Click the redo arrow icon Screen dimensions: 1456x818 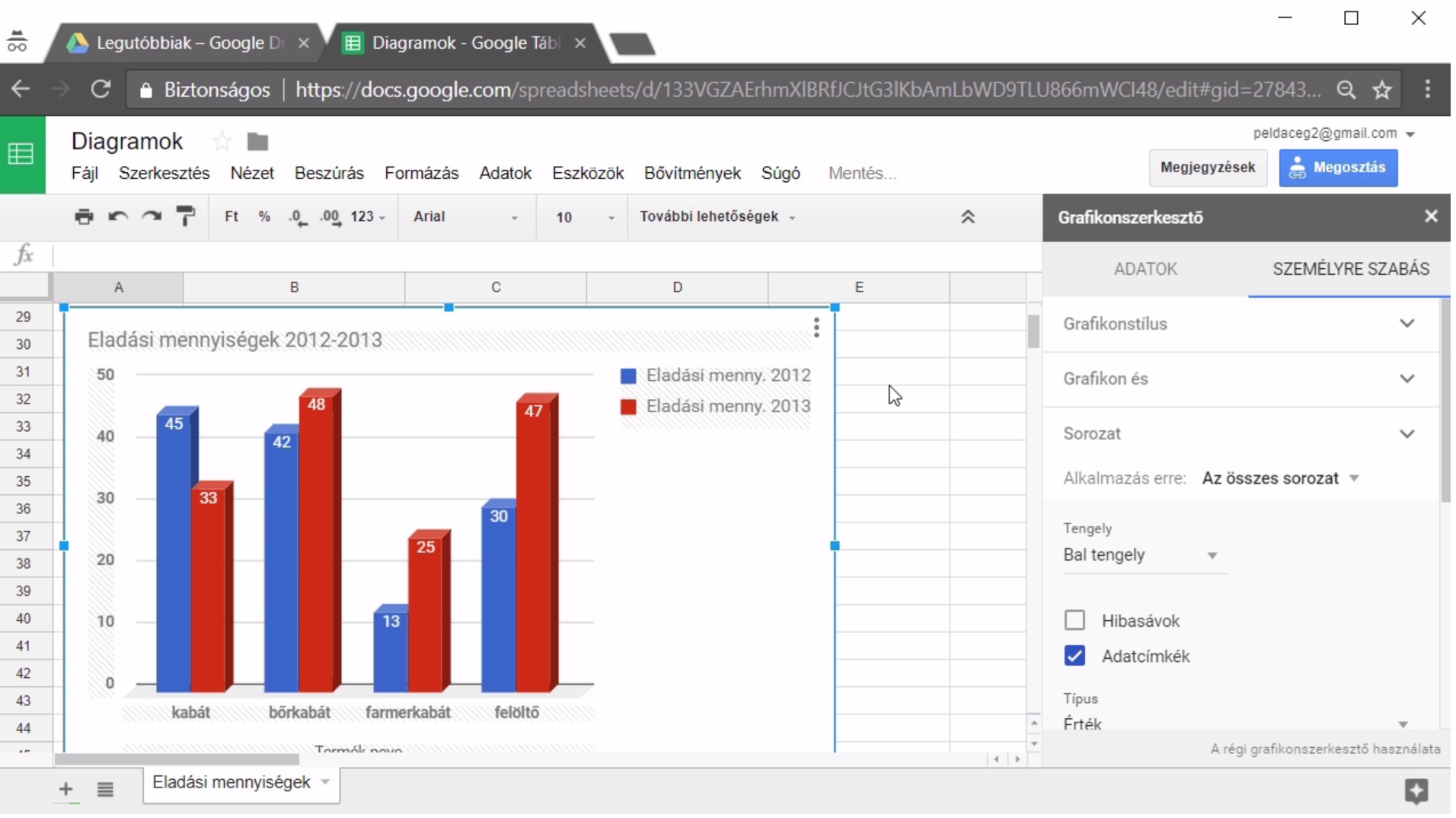coord(152,217)
